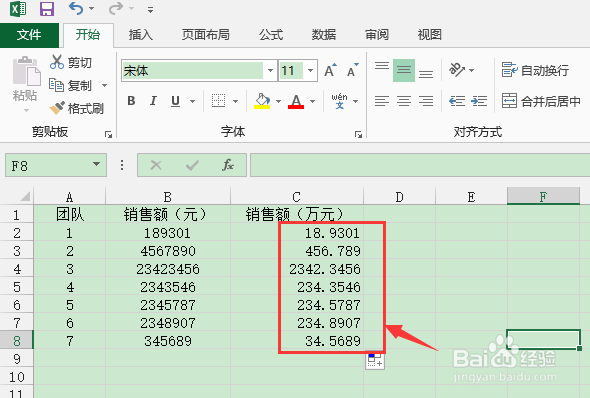This screenshot has width=590, height=398.
Task: Open the Customize Quick Access Toolbar arrow
Action: click(150, 9)
